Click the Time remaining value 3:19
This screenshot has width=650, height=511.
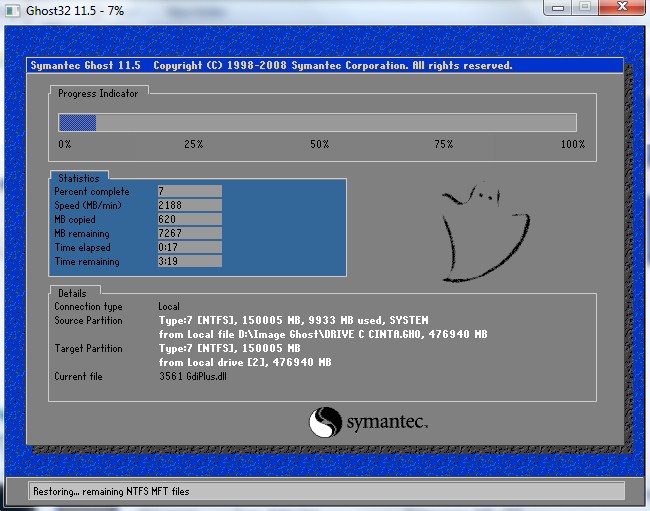(x=189, y=262)
